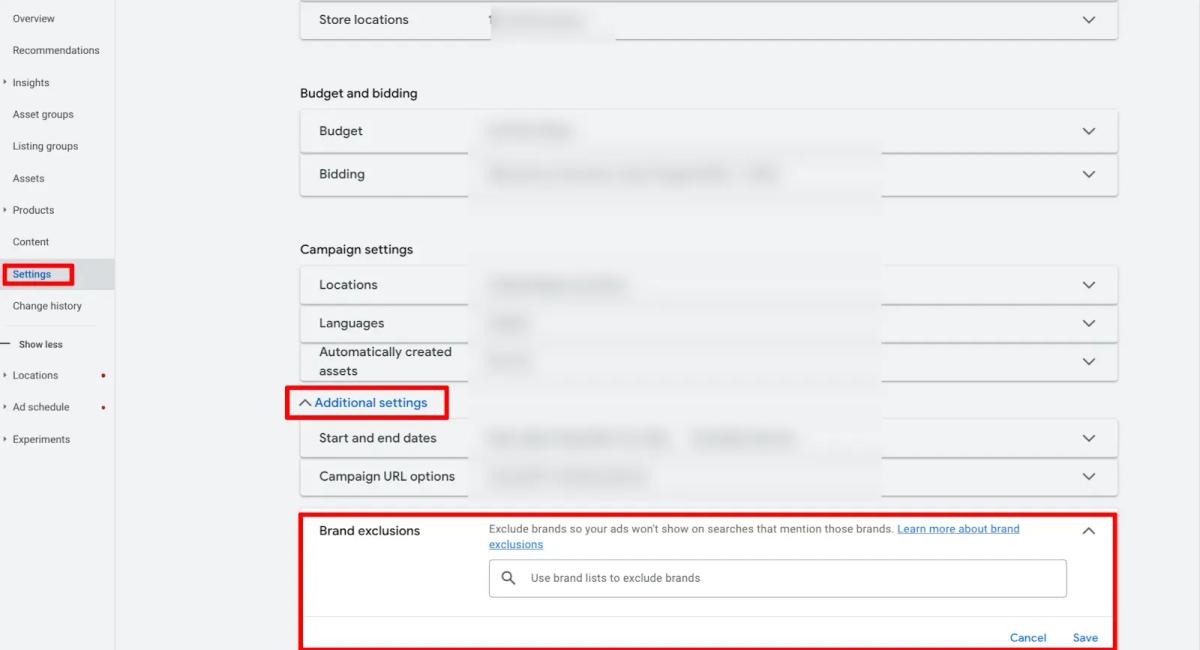1200x650 pixels.
Task: Open Recommendations in the sidebar
Action: [x=56, y=50]
